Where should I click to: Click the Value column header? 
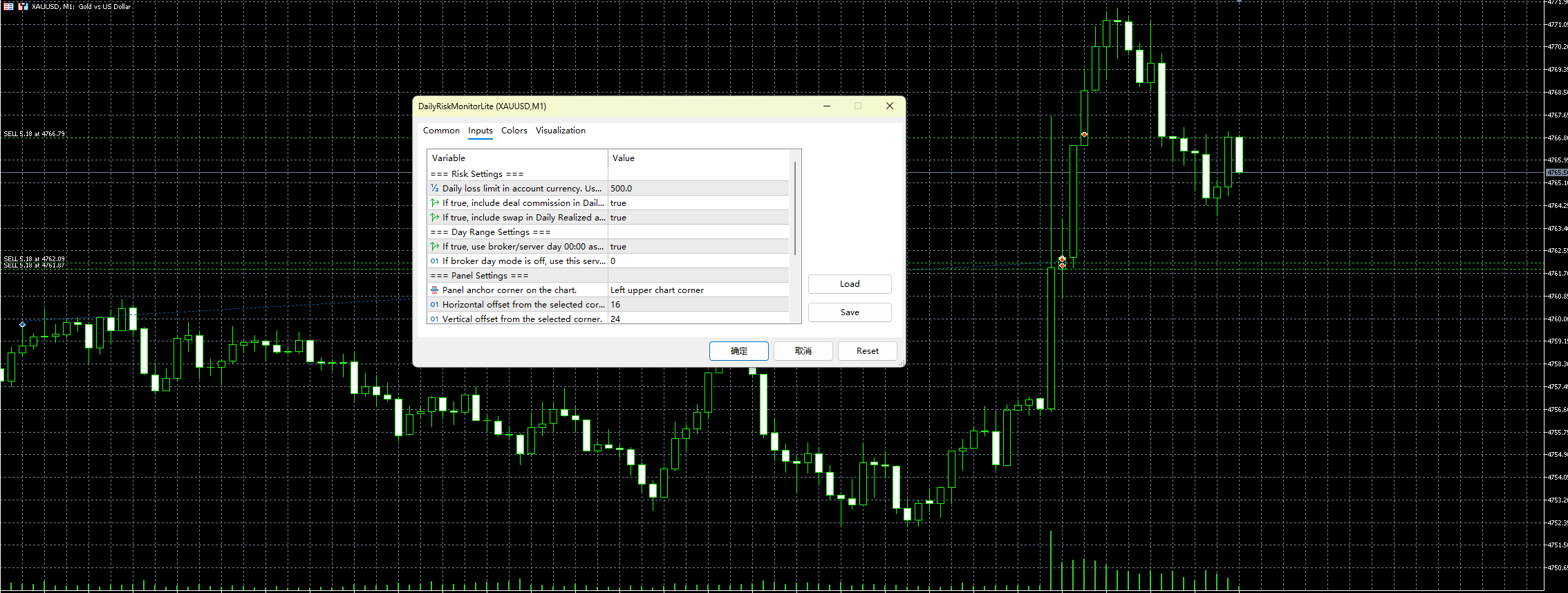click(698, 158)
